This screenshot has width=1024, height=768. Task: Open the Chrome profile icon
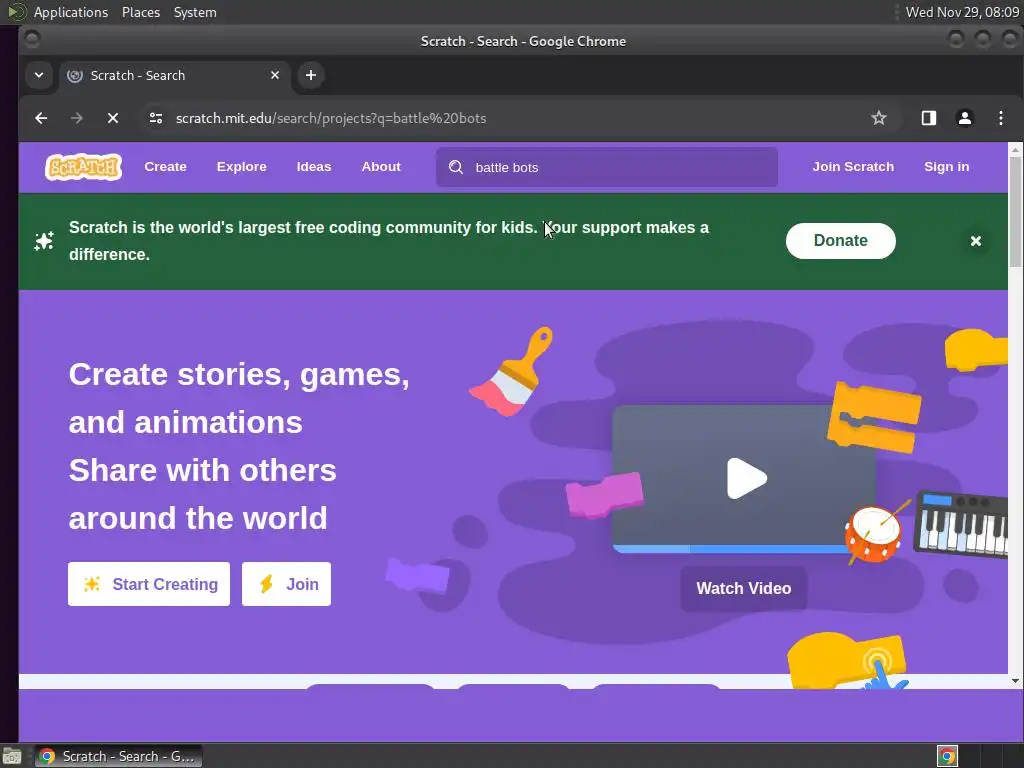pyautogui.click(x=965, y=118)
